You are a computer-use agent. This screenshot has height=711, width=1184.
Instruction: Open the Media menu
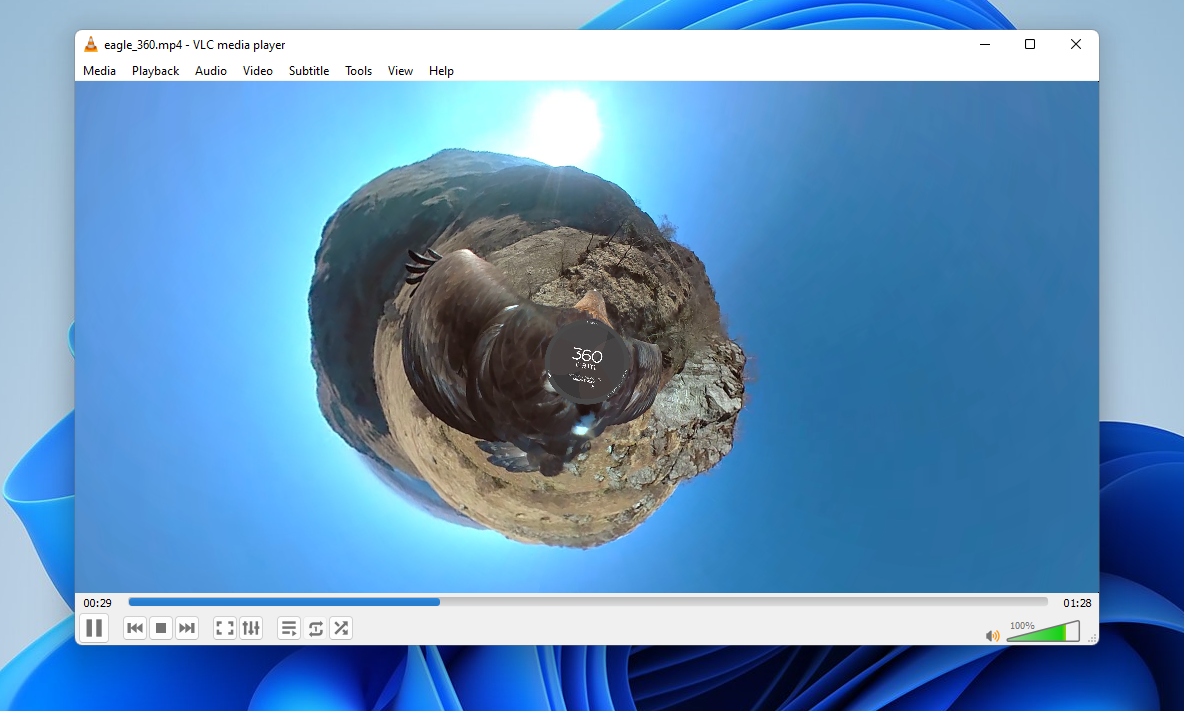99,70
